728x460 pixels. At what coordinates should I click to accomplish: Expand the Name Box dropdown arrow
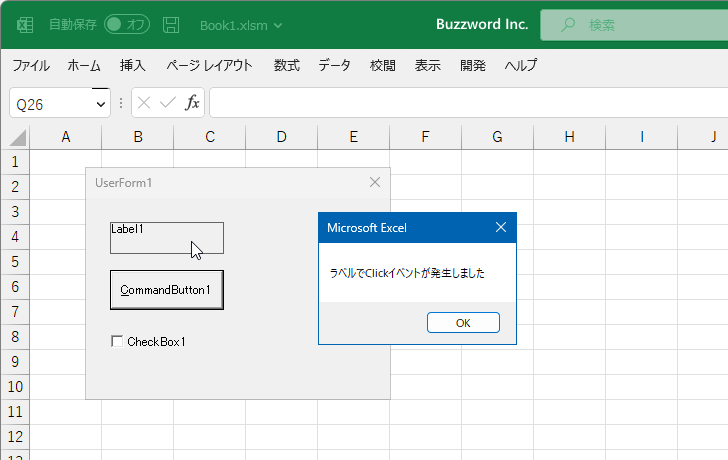(100, 104)
